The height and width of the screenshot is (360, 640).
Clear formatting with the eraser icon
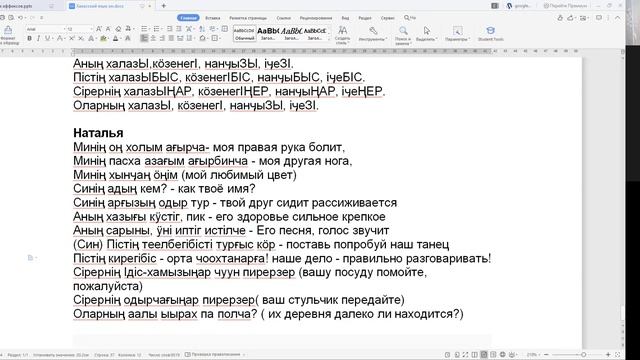[118, 29]
